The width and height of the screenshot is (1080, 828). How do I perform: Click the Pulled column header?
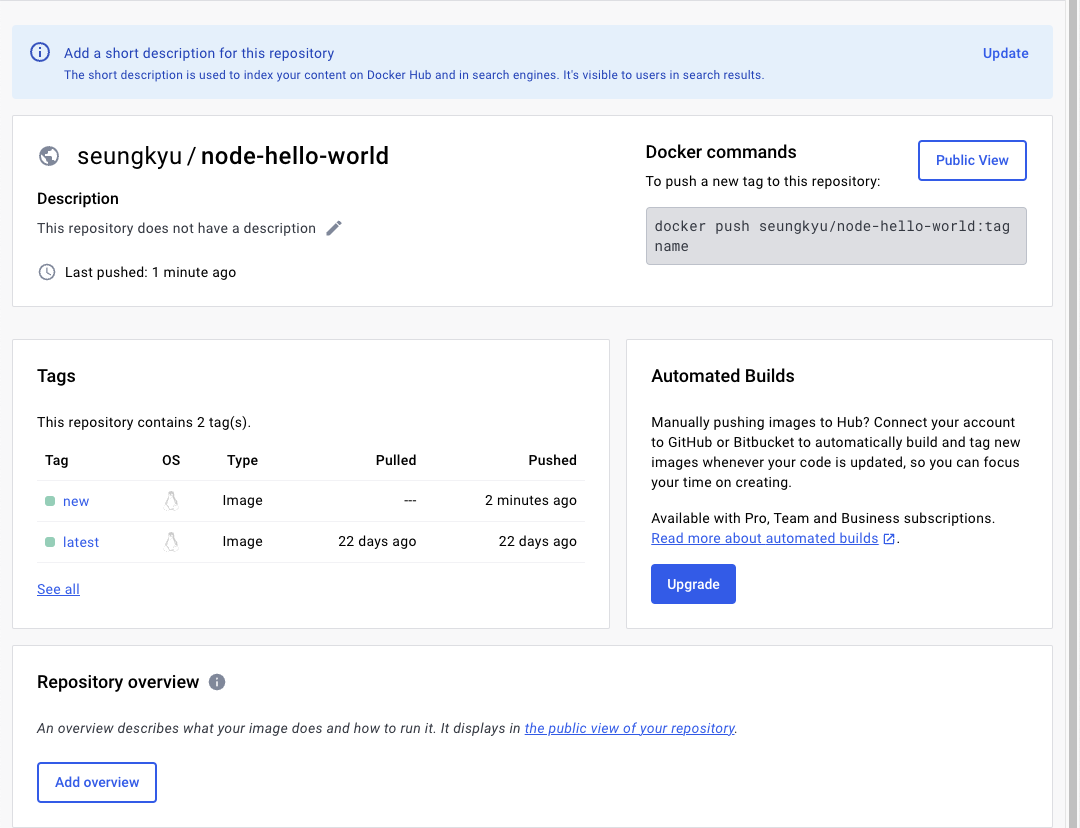click(x=396, y=460)
